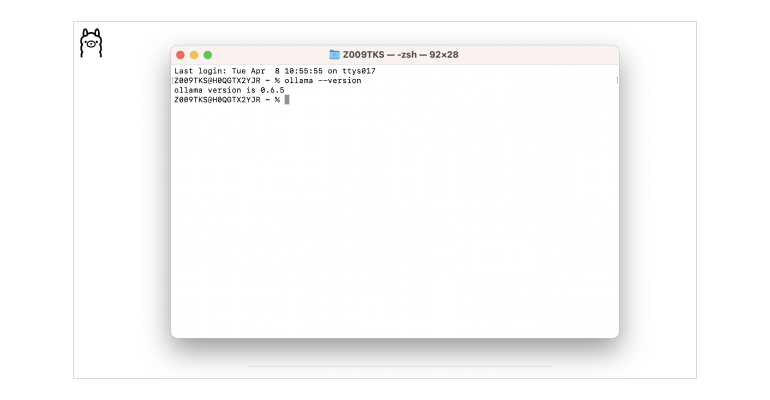Click the '--version' flag in the command
The height and width of the screenshot is (400, 770).
tap(341, 80)
